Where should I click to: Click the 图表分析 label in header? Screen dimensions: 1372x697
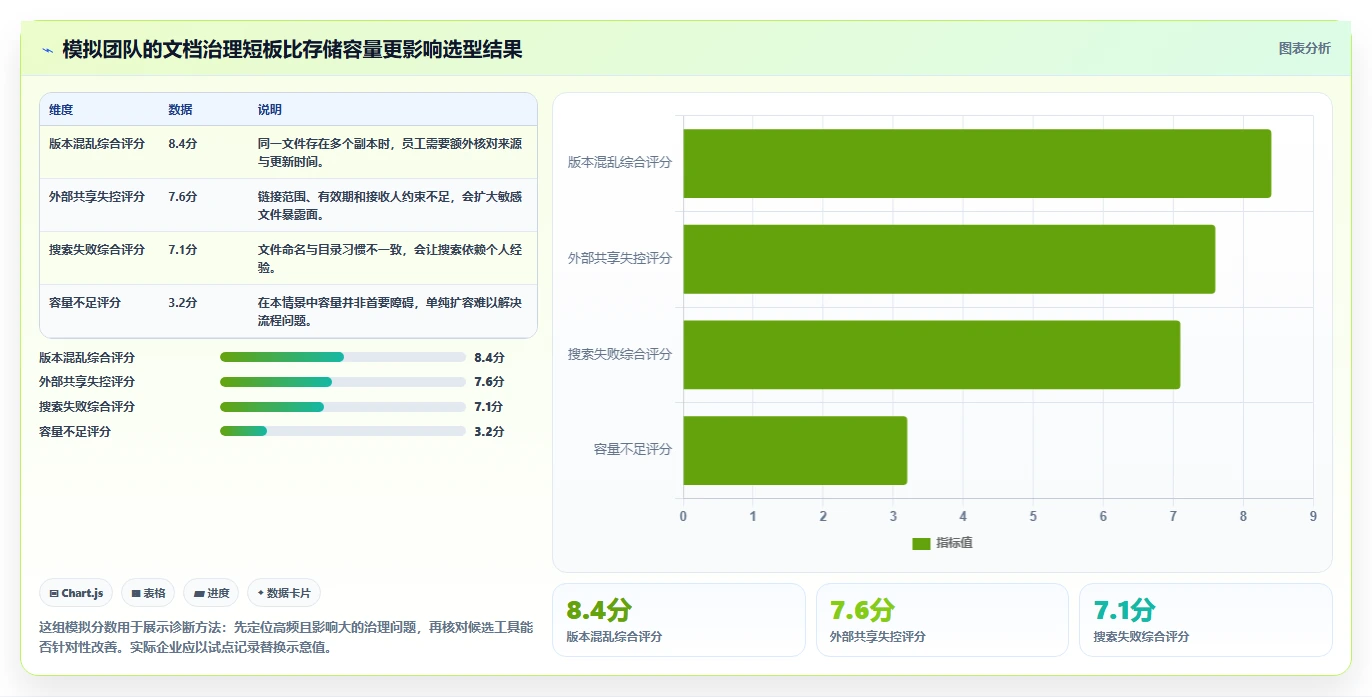[x=1304, y=48]
